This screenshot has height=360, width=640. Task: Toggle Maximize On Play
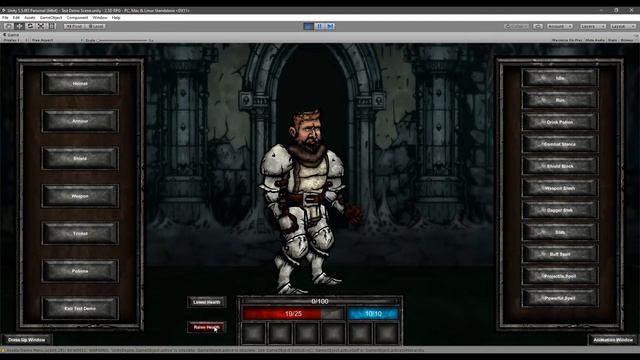[567, 40]
